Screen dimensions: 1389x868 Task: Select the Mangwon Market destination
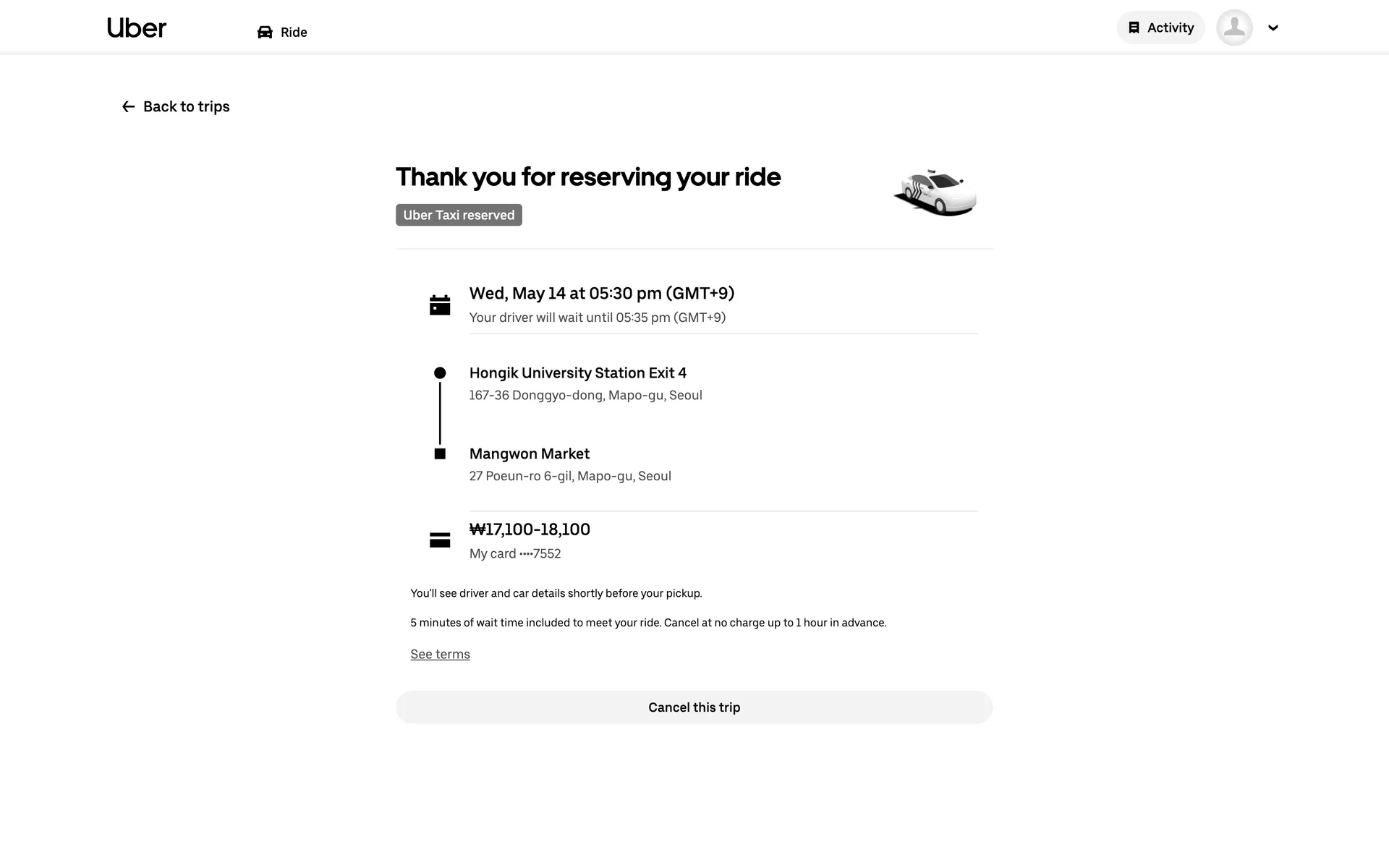(x=529, y=454)
